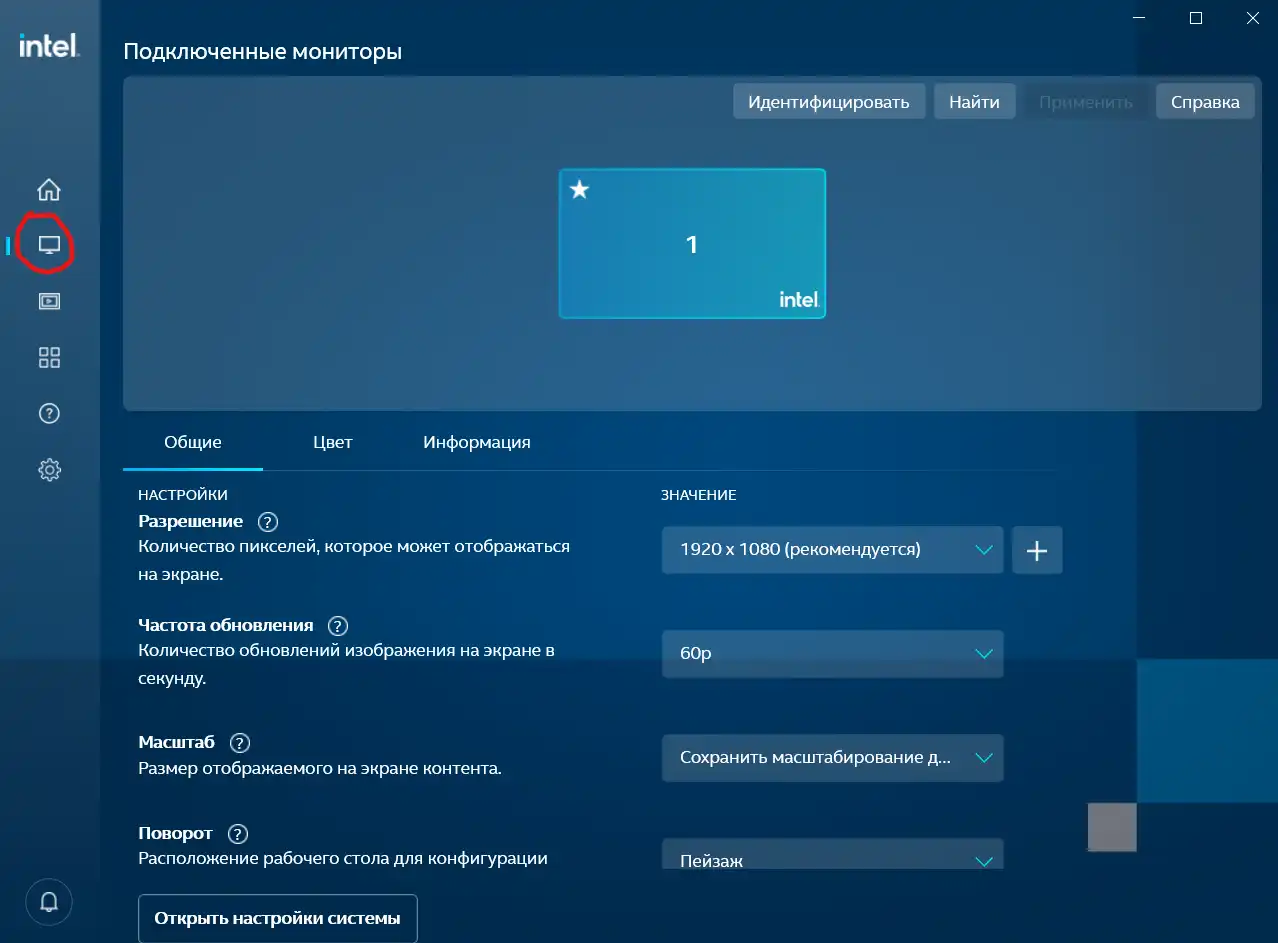Minimize the Intel Graphics window
The width and height of the screenshot is (1278, 943).
point(1138,18)
